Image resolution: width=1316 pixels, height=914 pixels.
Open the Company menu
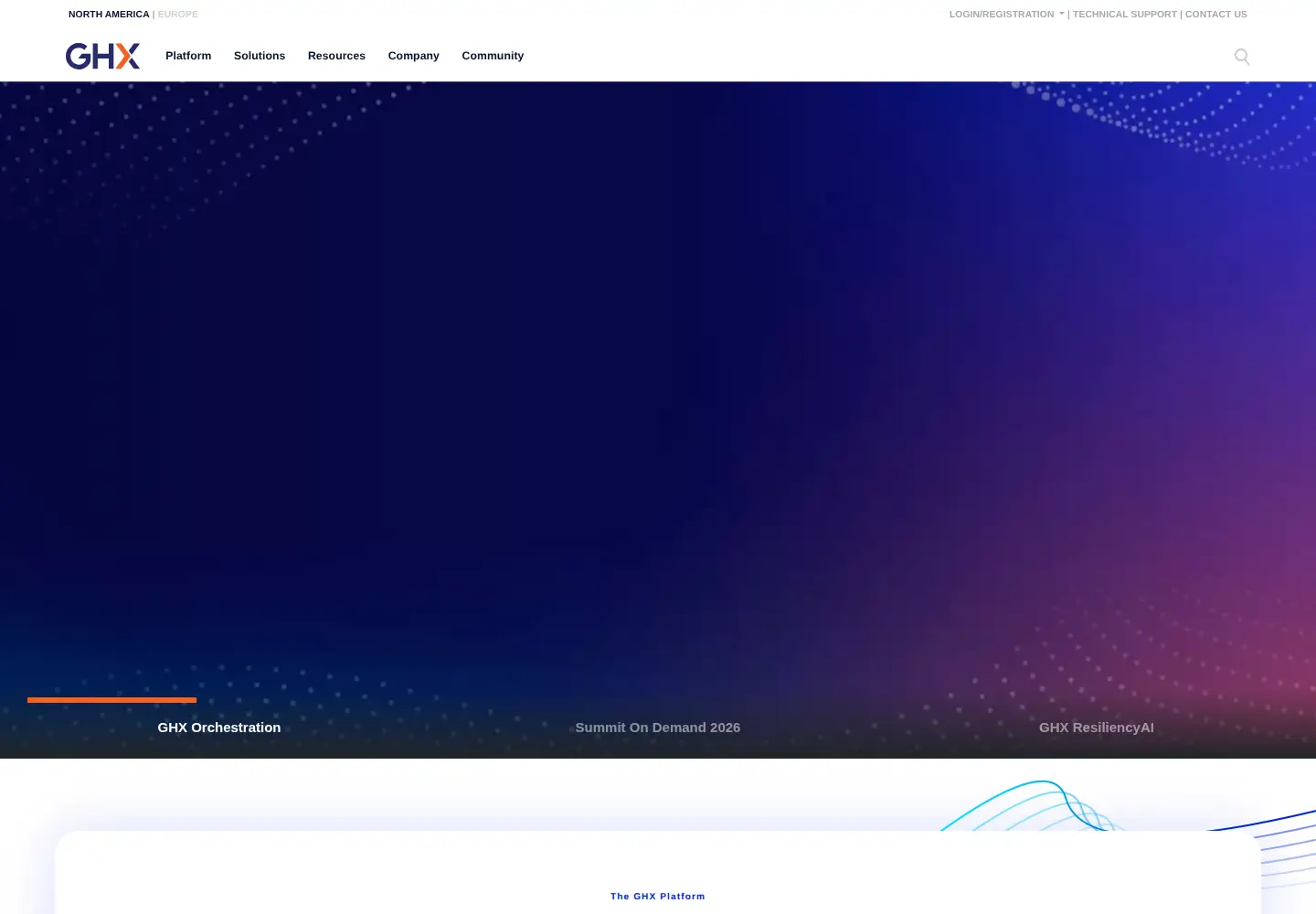point(413,56)
